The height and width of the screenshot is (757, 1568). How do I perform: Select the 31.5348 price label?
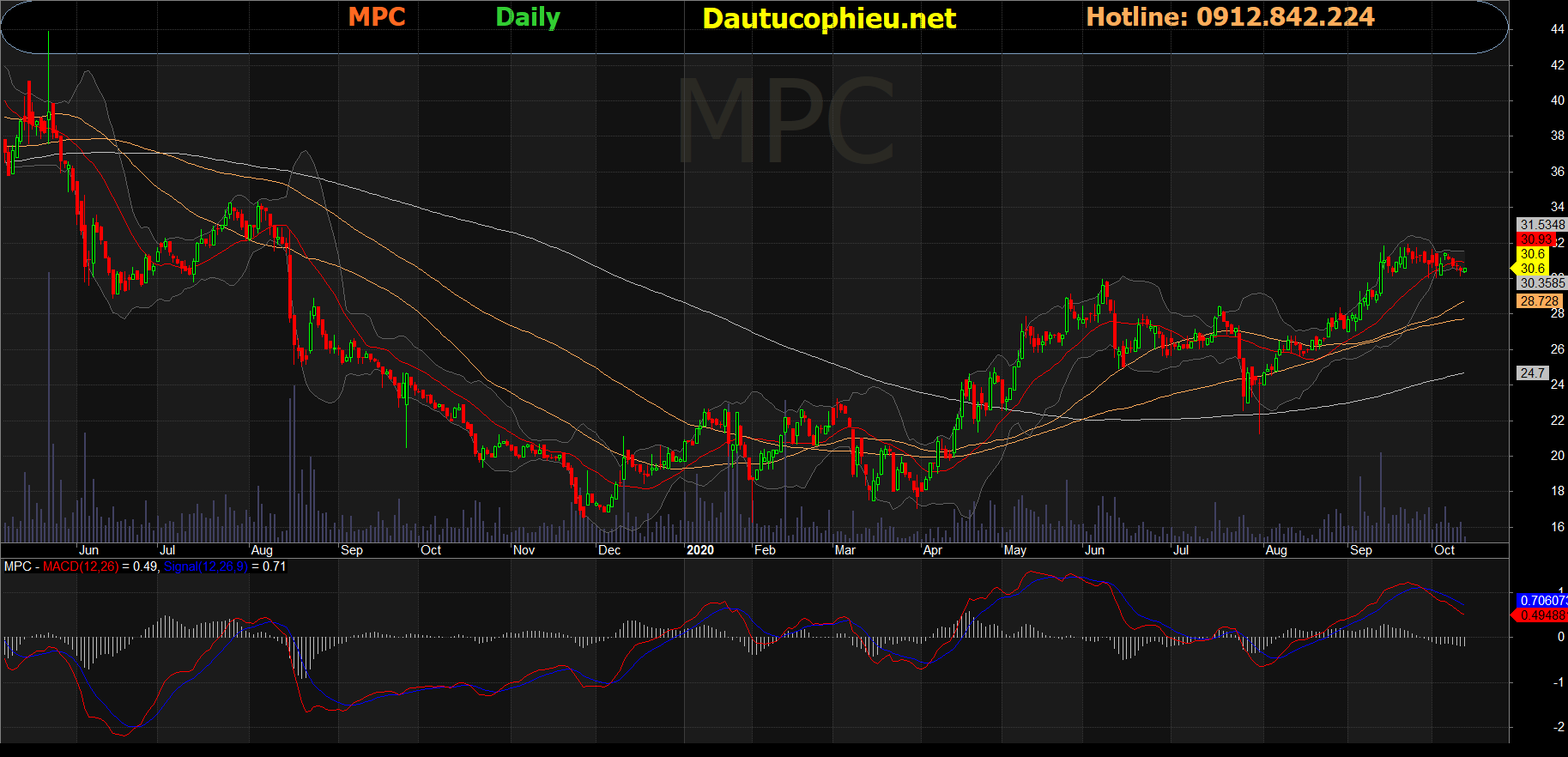coord(1542,225)
